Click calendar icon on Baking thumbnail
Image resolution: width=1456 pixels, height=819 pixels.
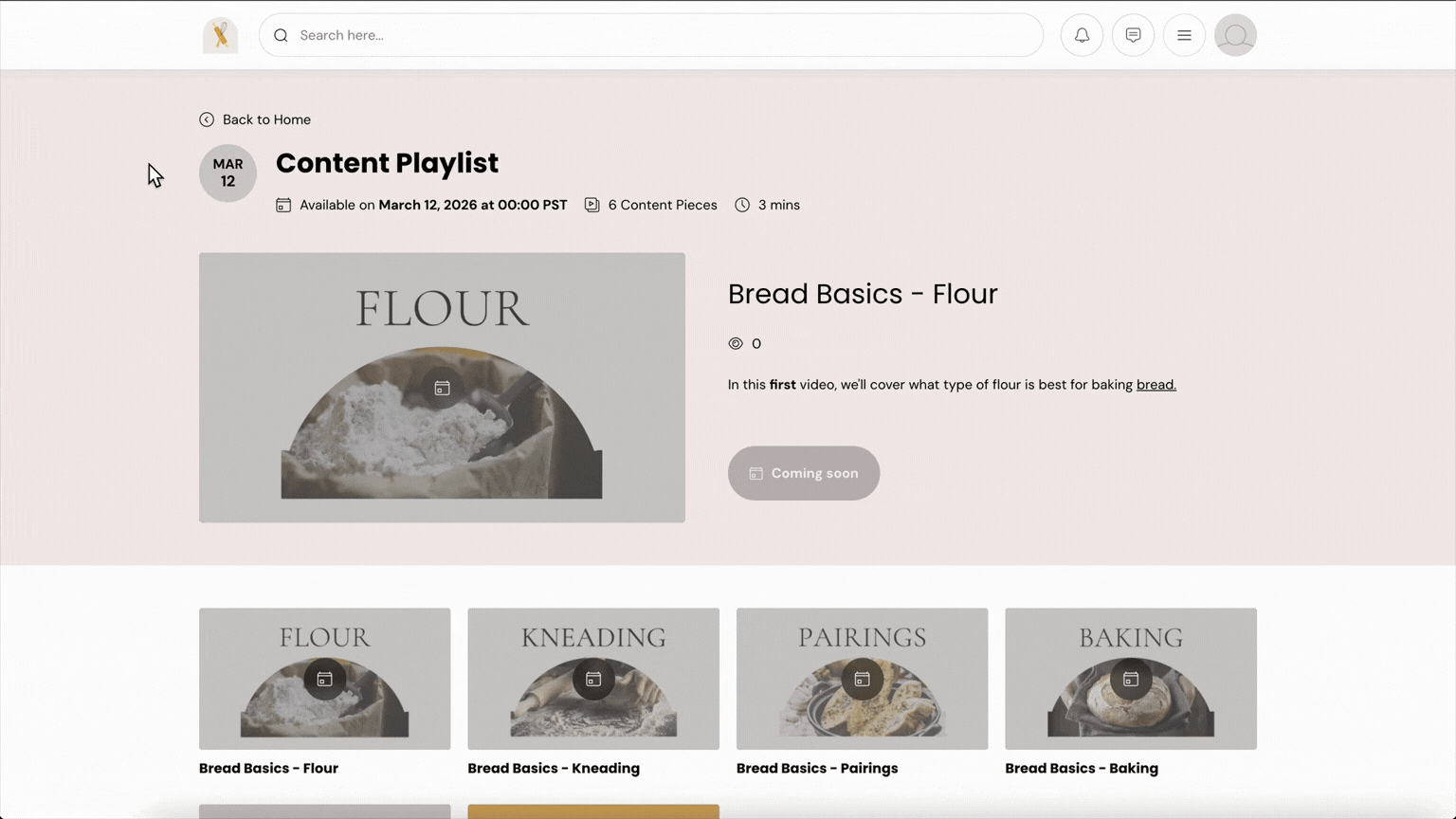pos(1131,679)
